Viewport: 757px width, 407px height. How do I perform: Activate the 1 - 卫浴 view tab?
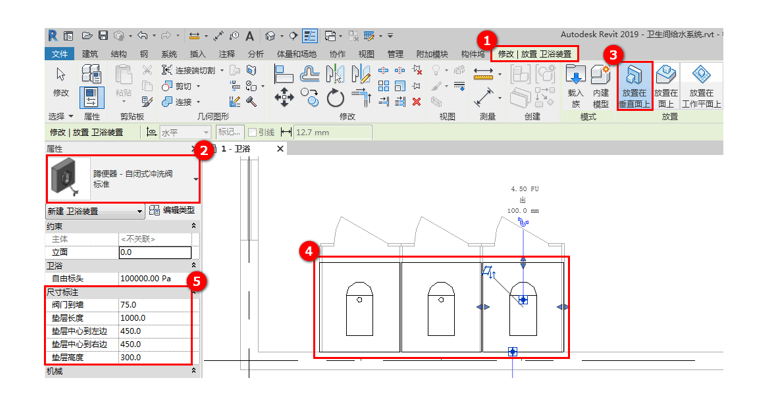(x=236, y=149)
